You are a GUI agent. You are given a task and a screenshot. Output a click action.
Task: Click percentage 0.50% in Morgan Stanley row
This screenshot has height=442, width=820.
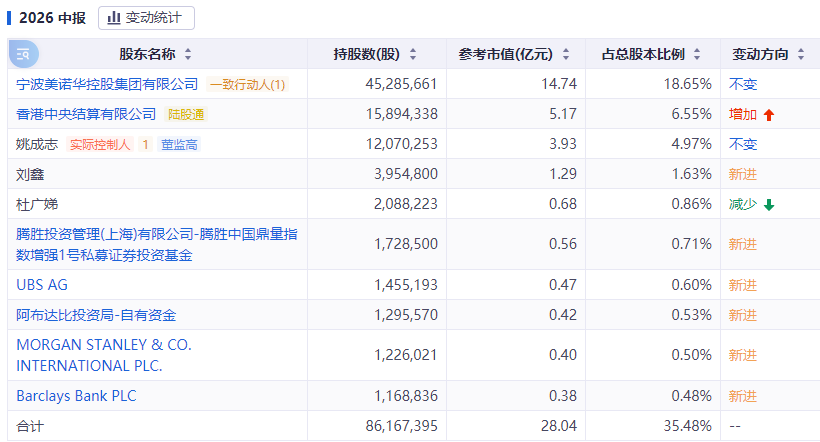(691, 355)
